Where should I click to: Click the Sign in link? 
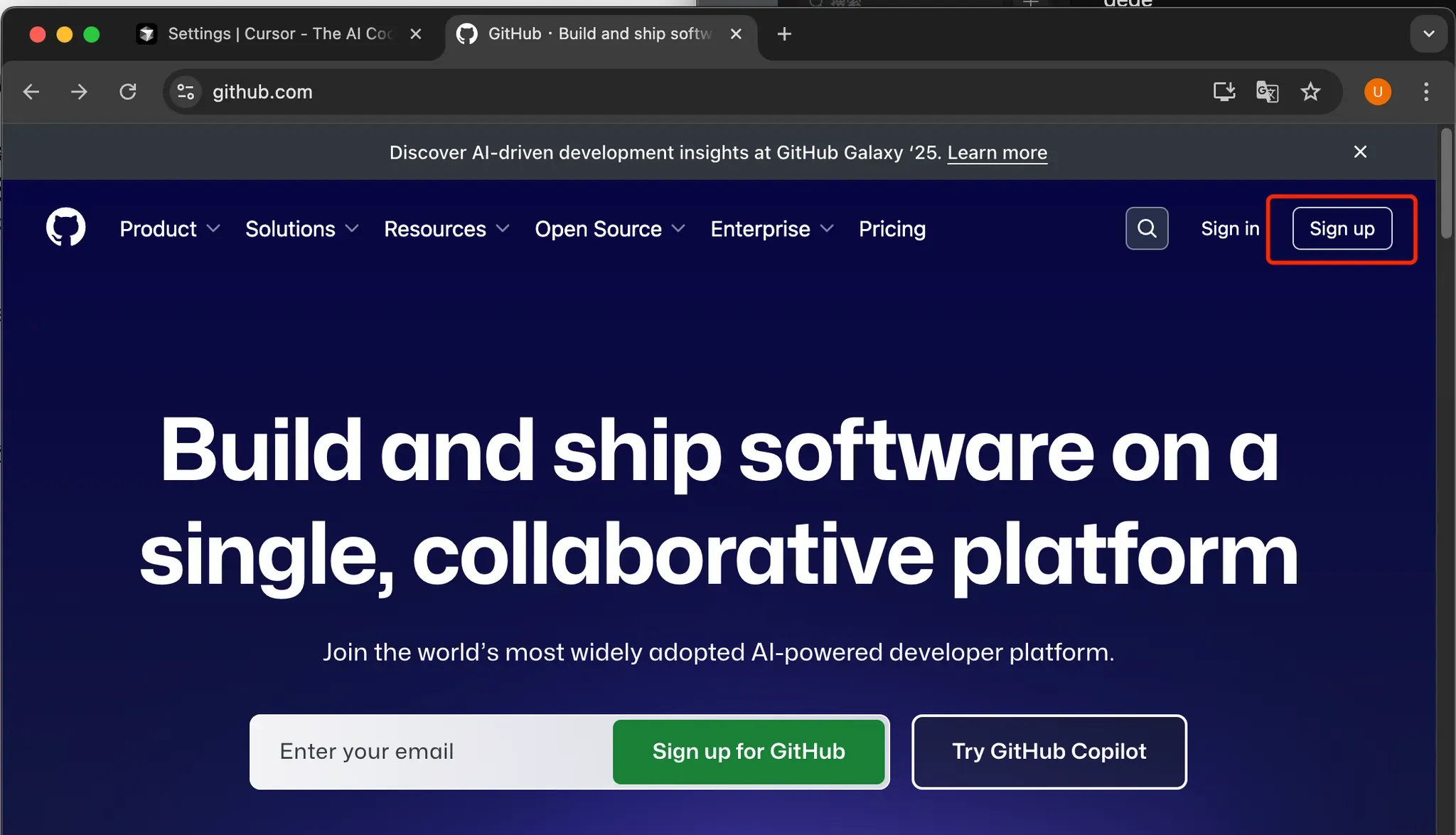click(1230, 228)
